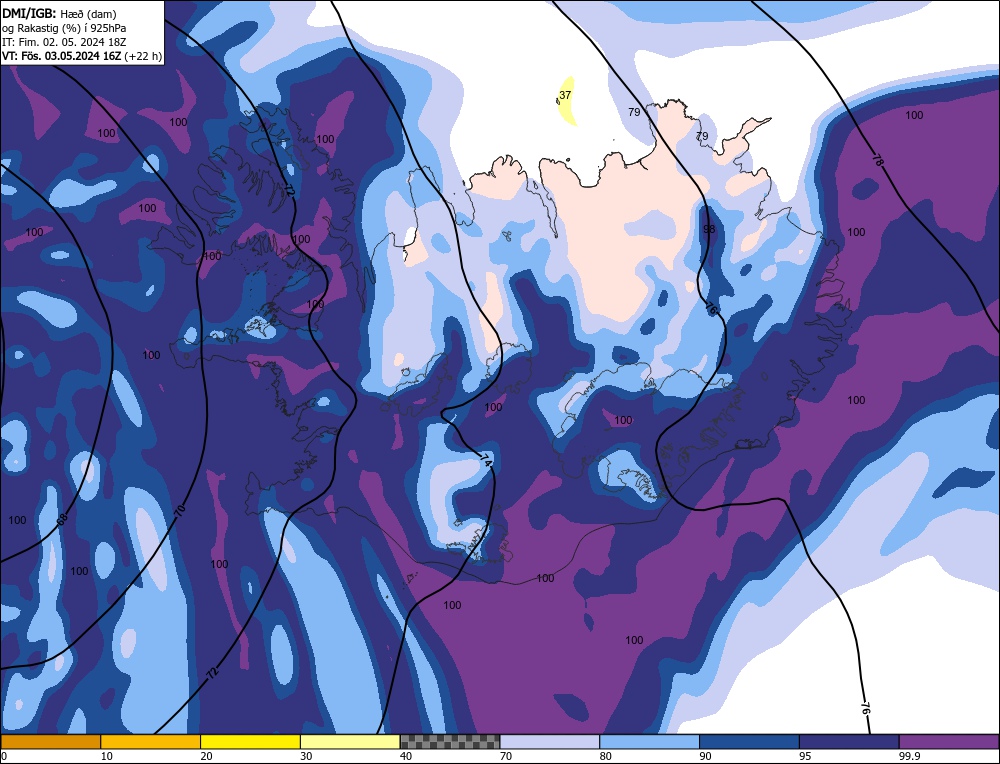Select the bright yellow 20–30 legend swatch
Image resolution: width=1000 pixels, height=764 pixels.
coord(251,742)
